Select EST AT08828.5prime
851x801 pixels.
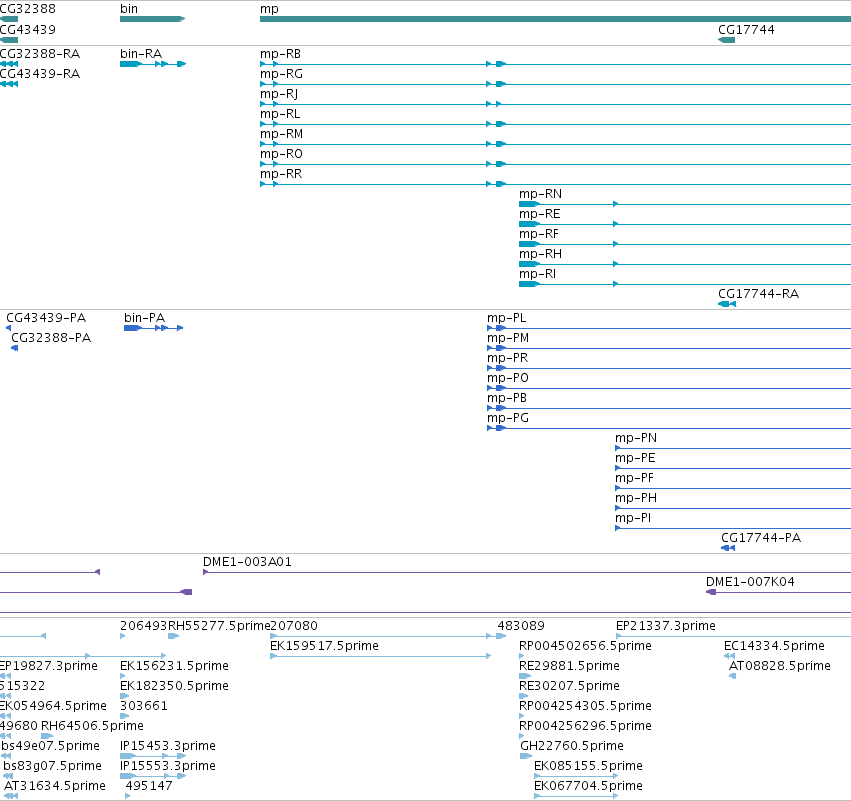click(x=779, y=666)
